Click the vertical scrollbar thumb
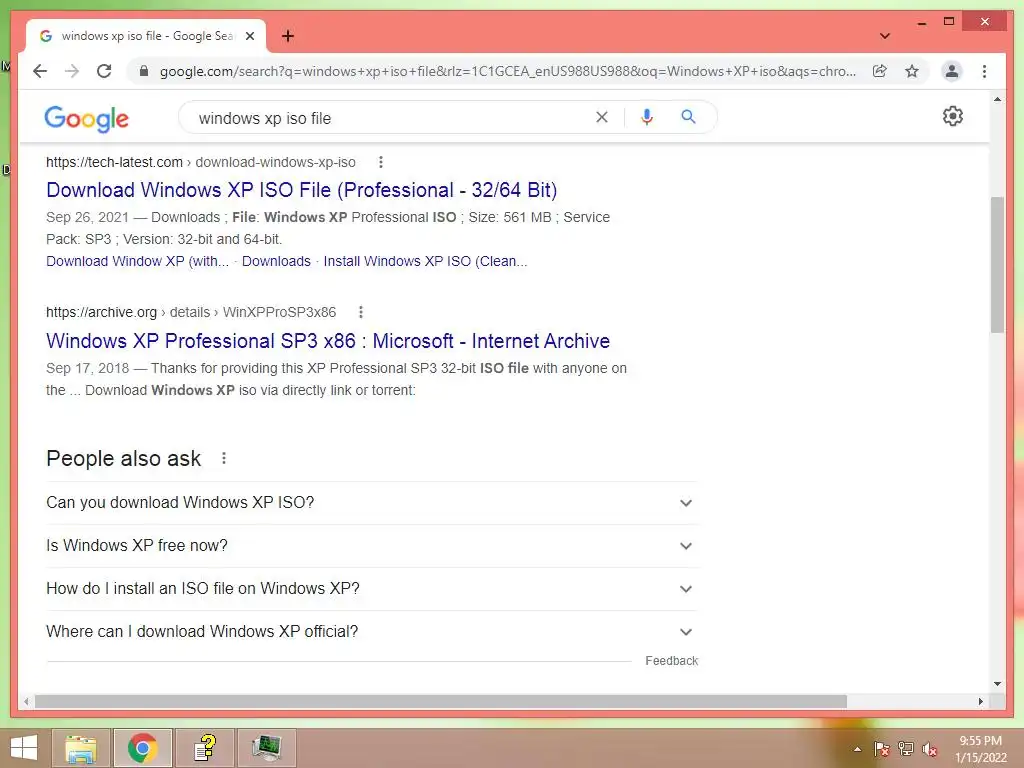 (x=997, y=264)
